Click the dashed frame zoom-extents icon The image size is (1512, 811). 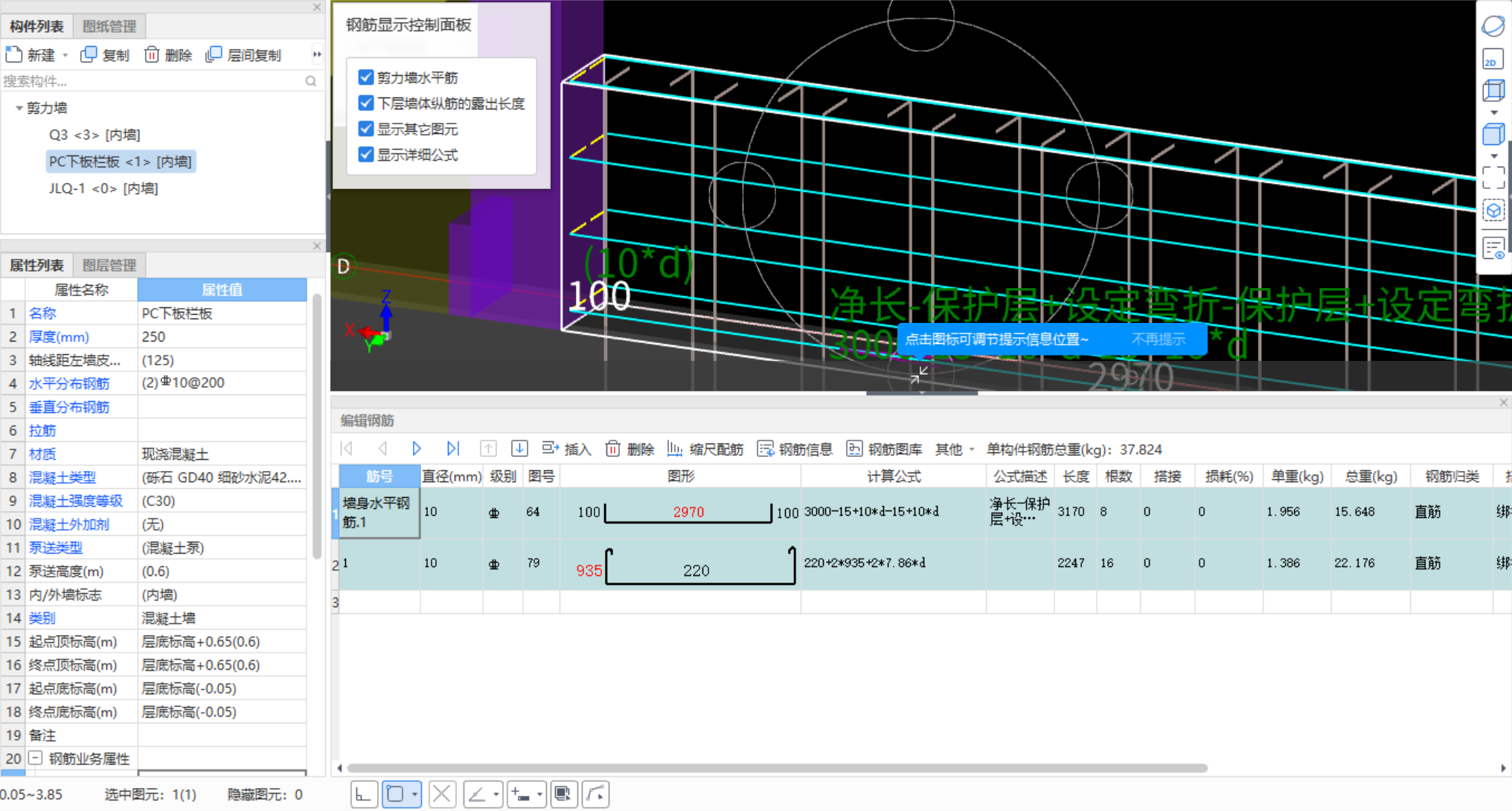click(x=1493, y=178)
